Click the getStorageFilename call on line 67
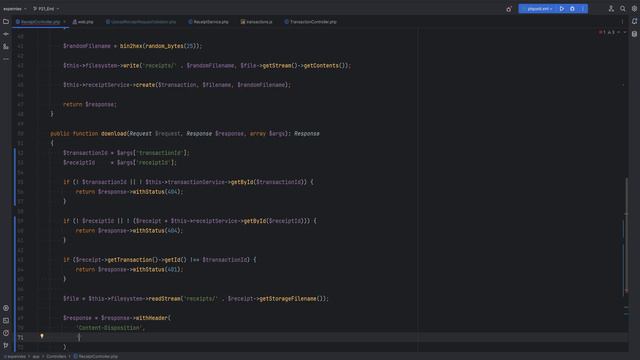This screenshot has height=360, width=640. [x=287, y=299]
